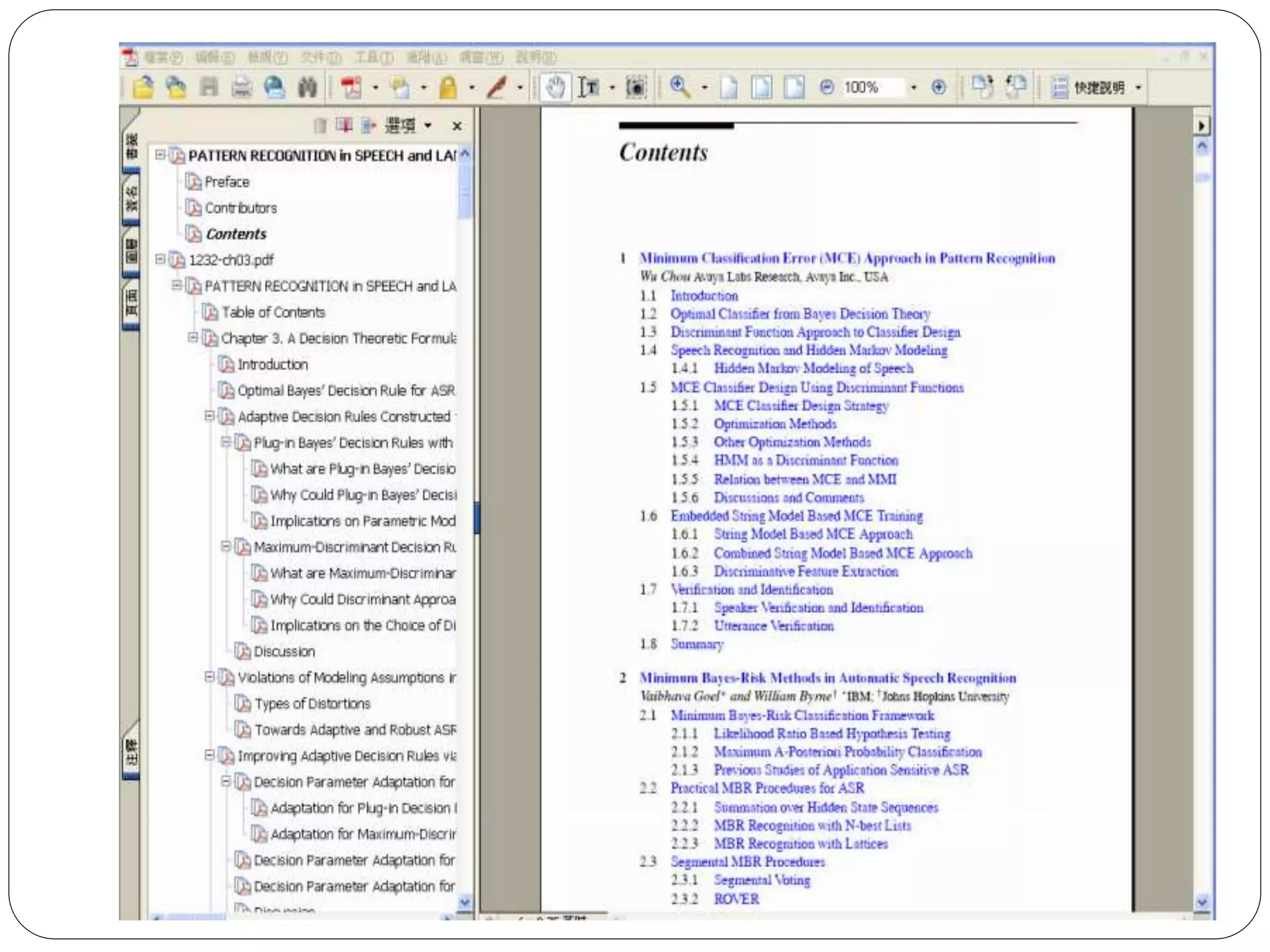Collapse the 1232-ch03.pdf bookmark node
The height and width of the screenshot is (952, 1270).
pos(161,259)
